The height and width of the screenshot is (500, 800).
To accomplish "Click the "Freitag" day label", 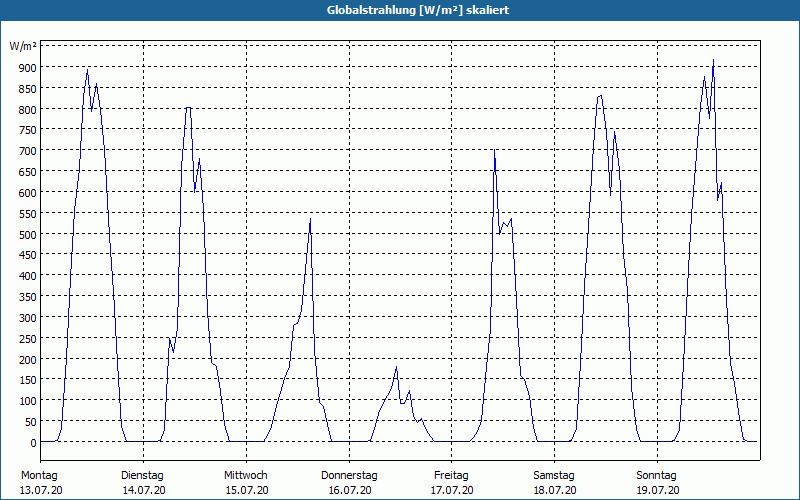I will (x=451, y=476).
